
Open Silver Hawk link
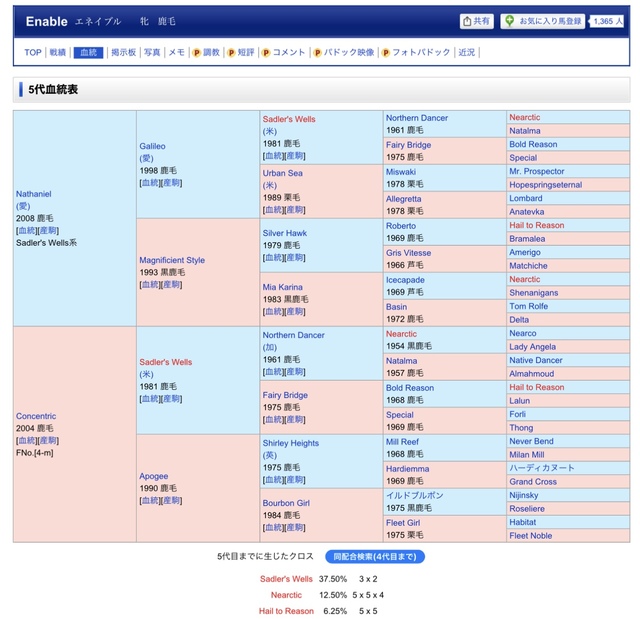(x=284, y=233)
